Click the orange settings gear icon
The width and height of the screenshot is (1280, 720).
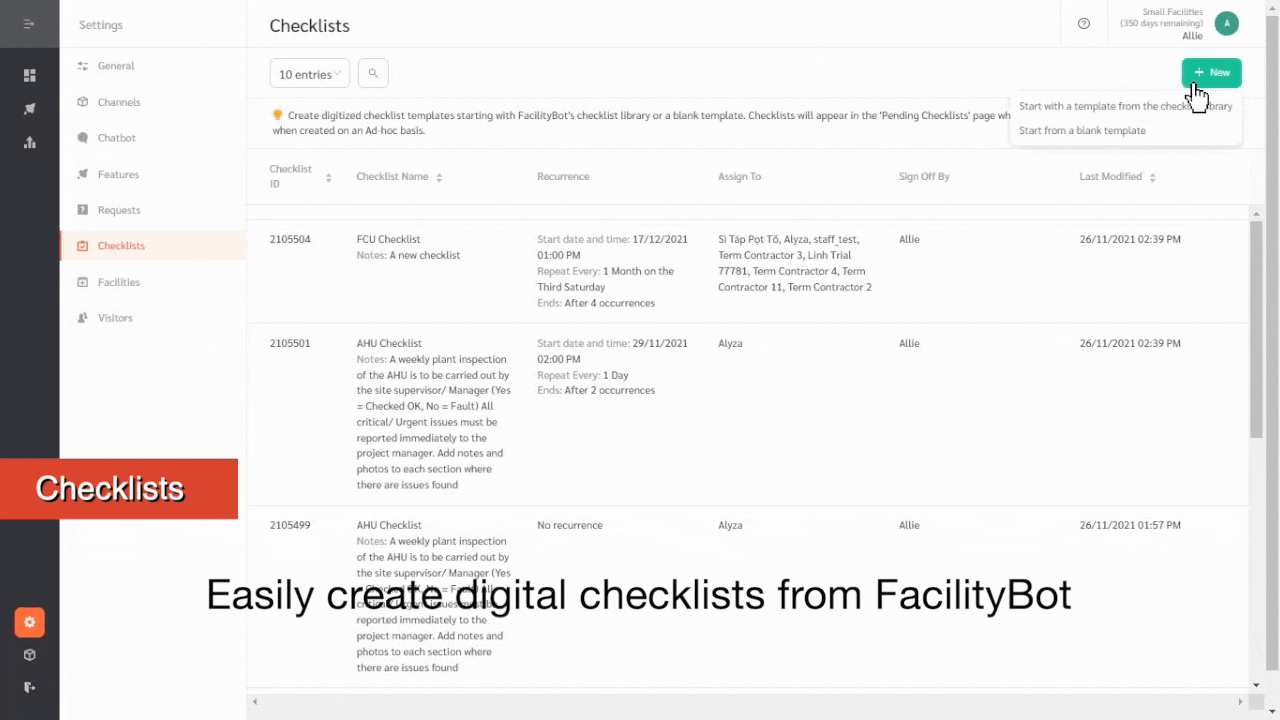click(x=29, y=622)
